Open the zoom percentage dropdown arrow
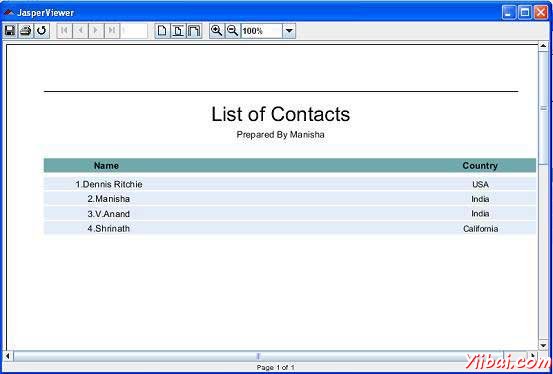553x374 pixels. click(289, 31)
